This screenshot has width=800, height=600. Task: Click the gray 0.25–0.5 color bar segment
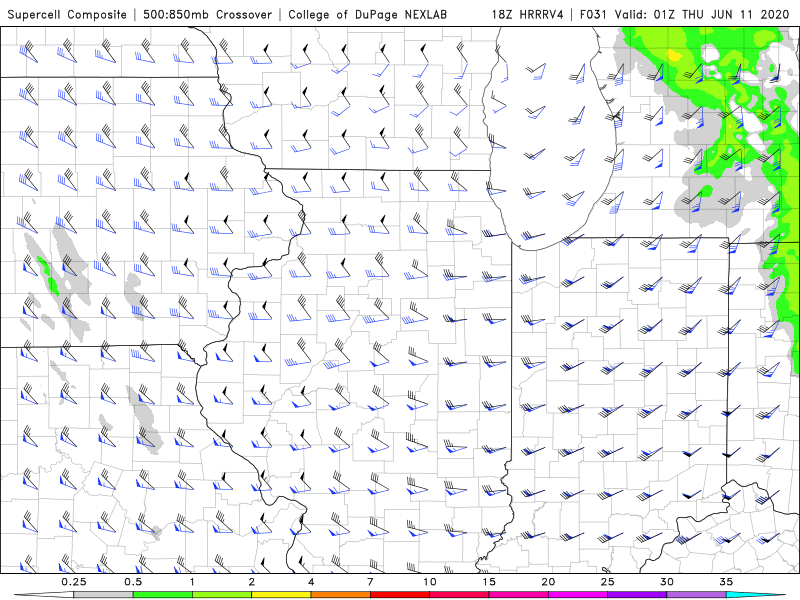103,595
